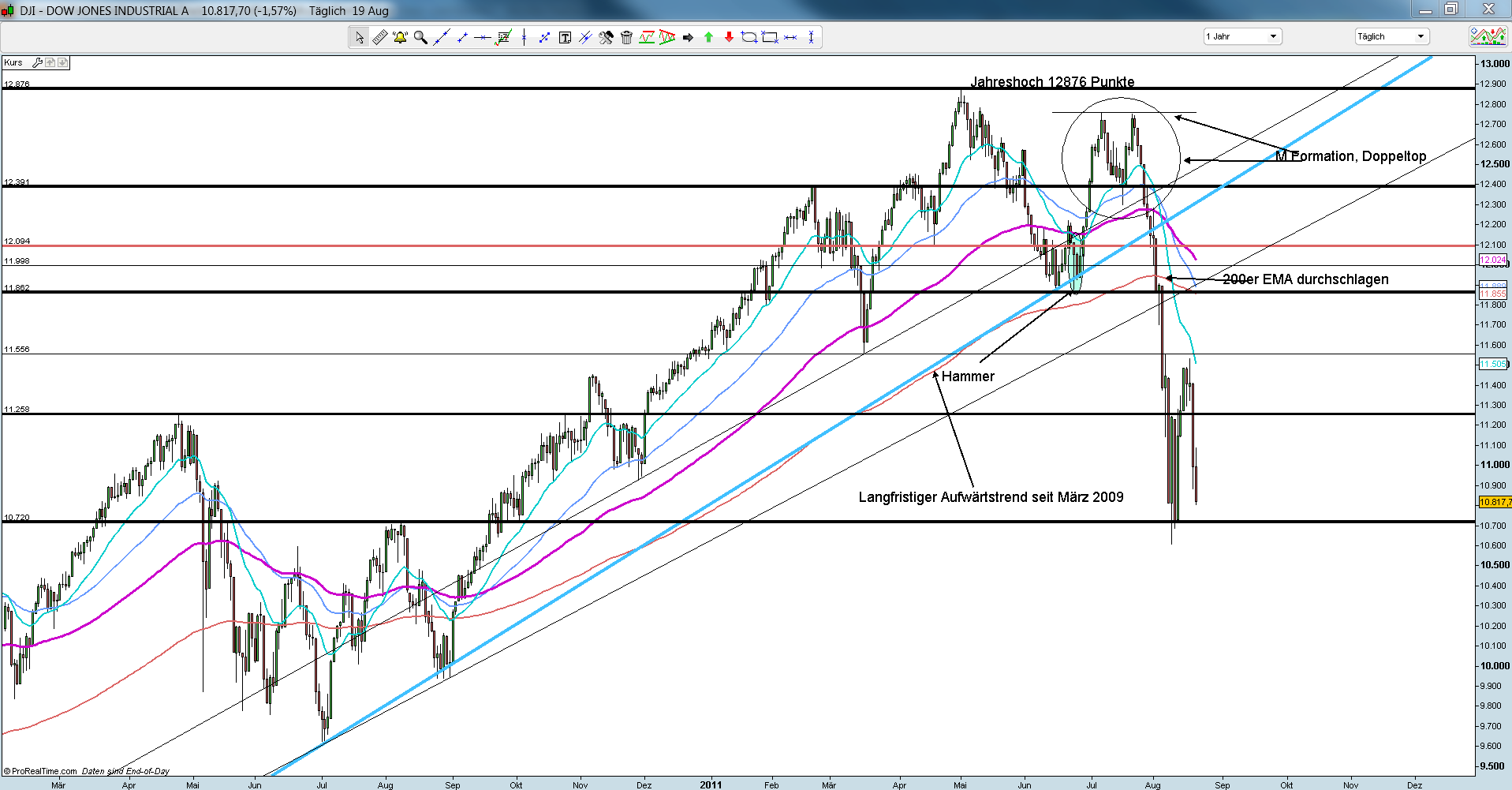The image size is (1512, 790).
Task: Choose the ellipse drawing tool
Action: 749,37
